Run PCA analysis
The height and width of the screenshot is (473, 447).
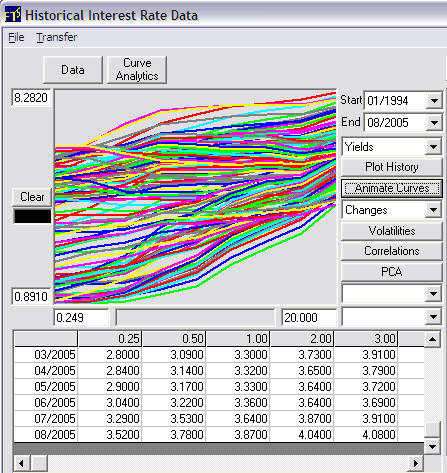tap(392, 272)
